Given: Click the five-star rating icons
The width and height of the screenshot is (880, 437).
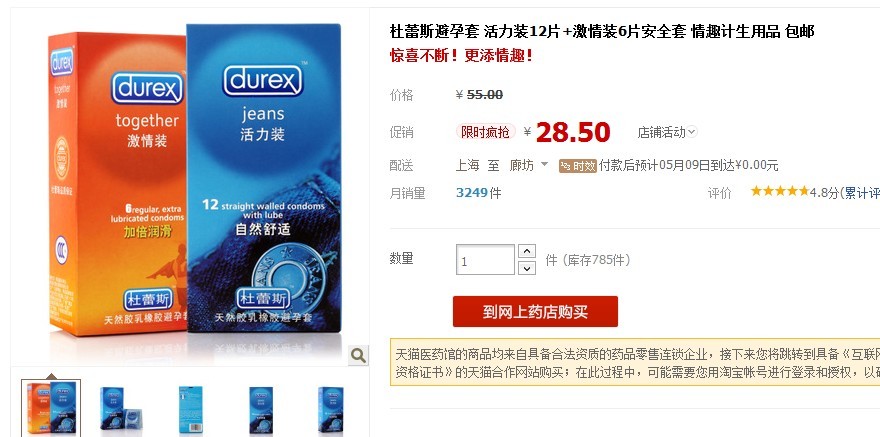Looking at the screenshot, I should 780,192.
